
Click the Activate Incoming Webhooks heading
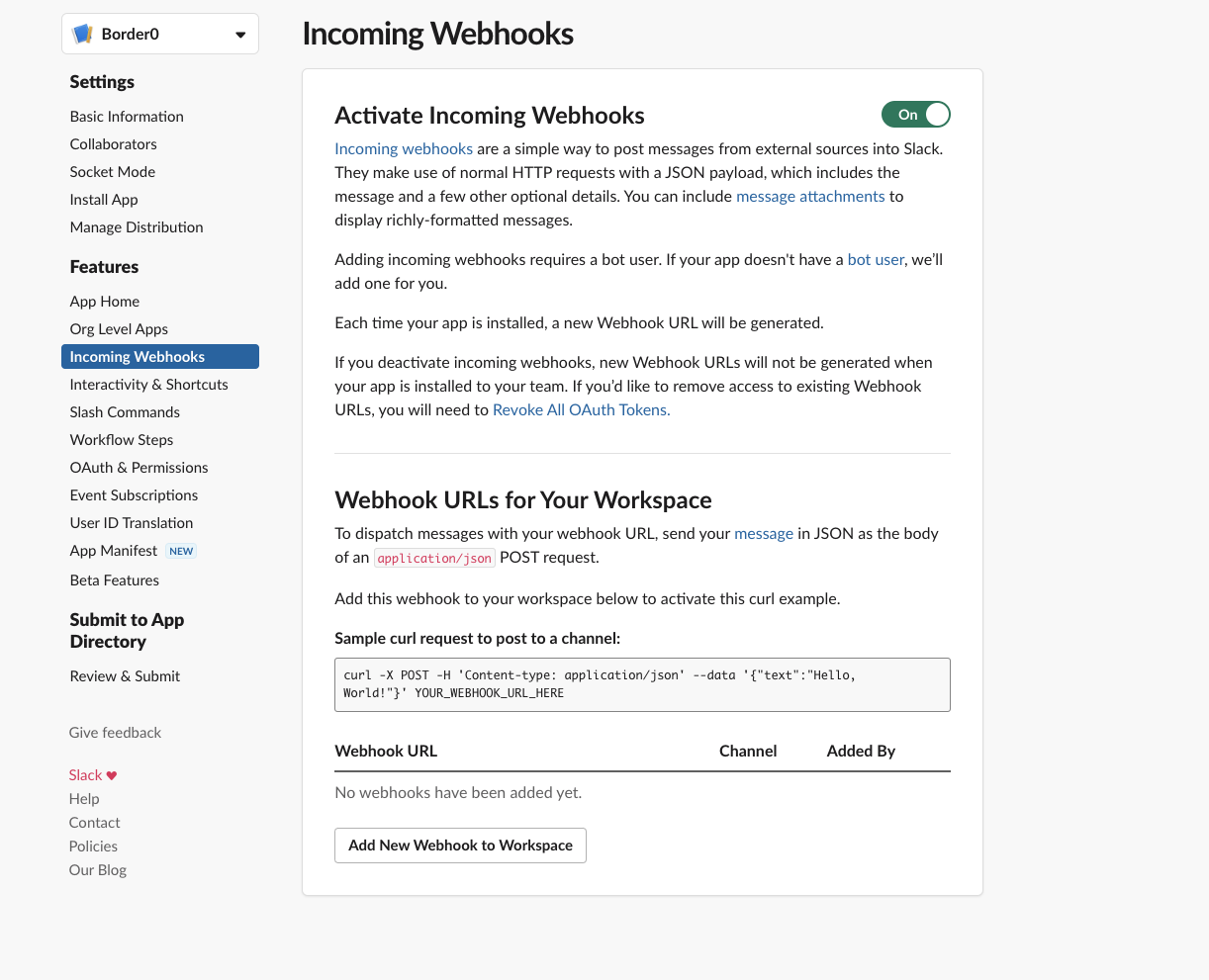490,116
